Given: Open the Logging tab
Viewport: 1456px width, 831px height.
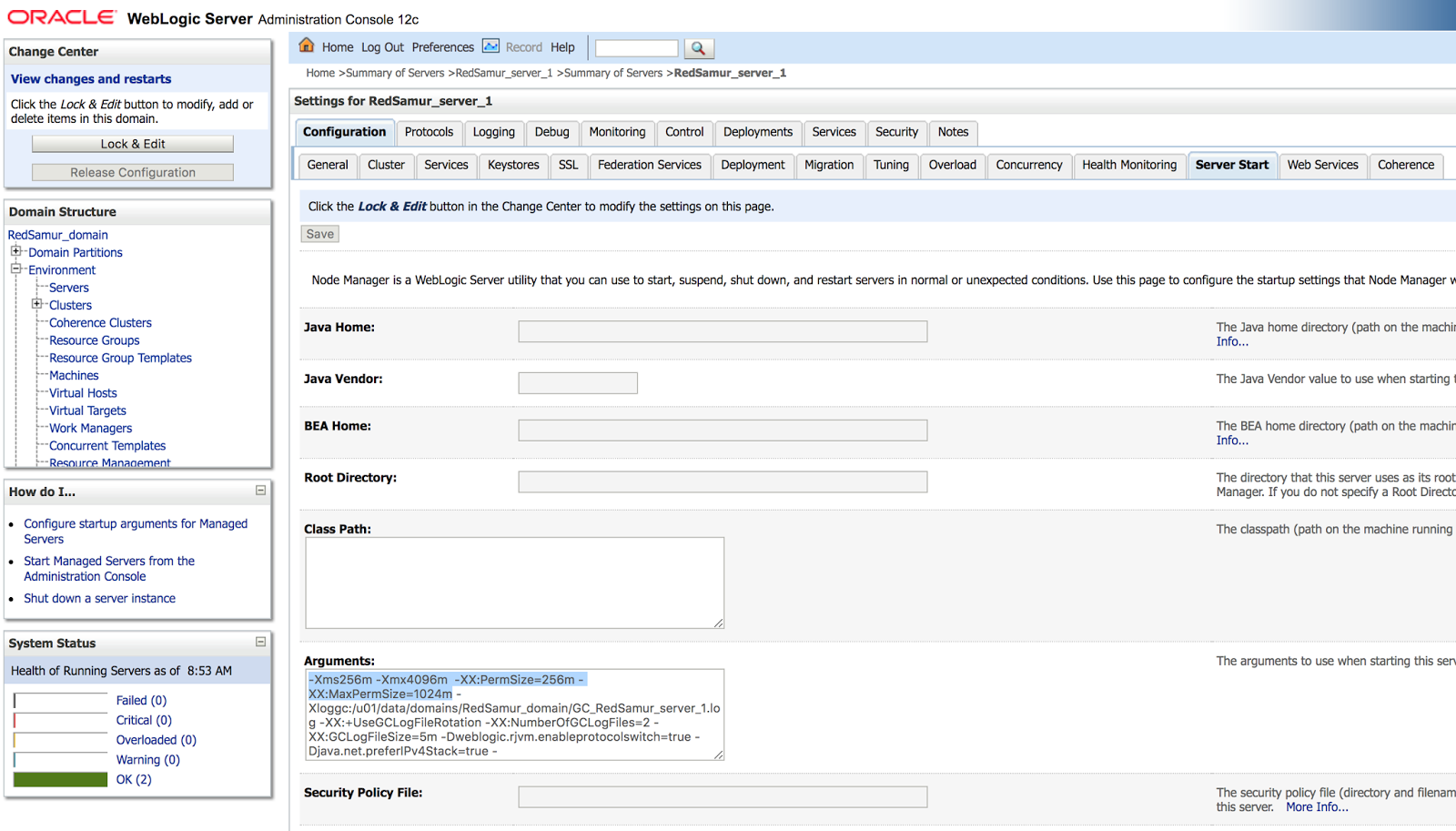Looking at the screenshot, I should tap(493, 132).
